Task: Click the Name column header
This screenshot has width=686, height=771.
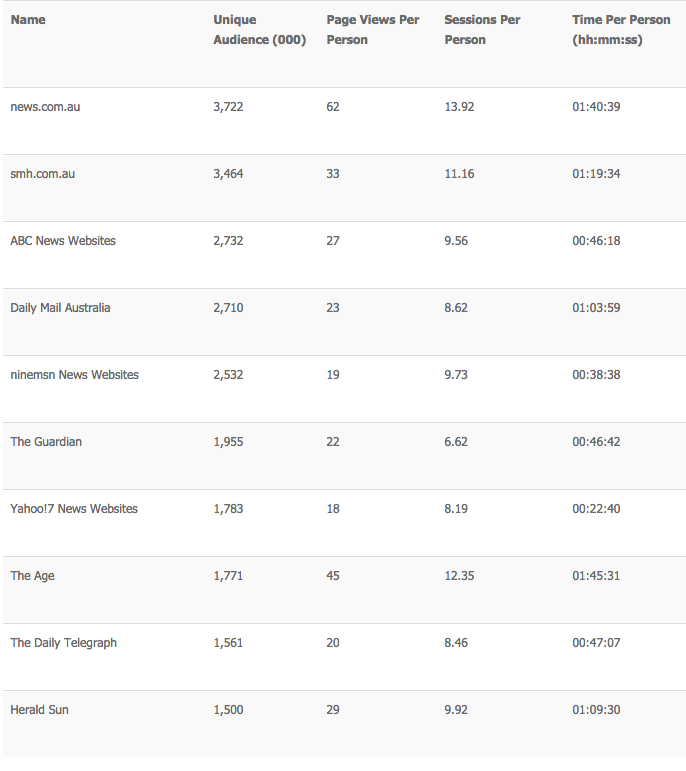Action: point(28,20)
